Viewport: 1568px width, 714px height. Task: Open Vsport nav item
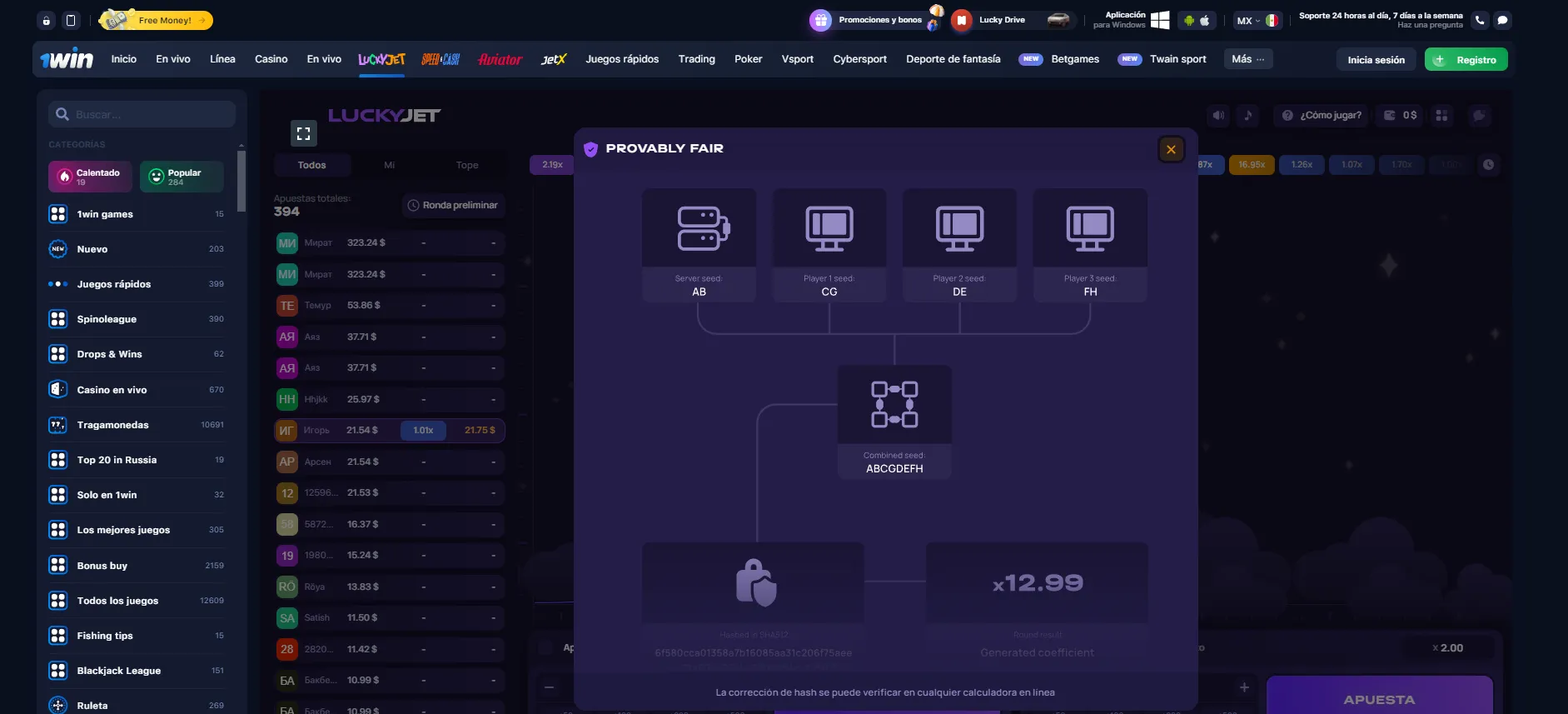[798, 59]
